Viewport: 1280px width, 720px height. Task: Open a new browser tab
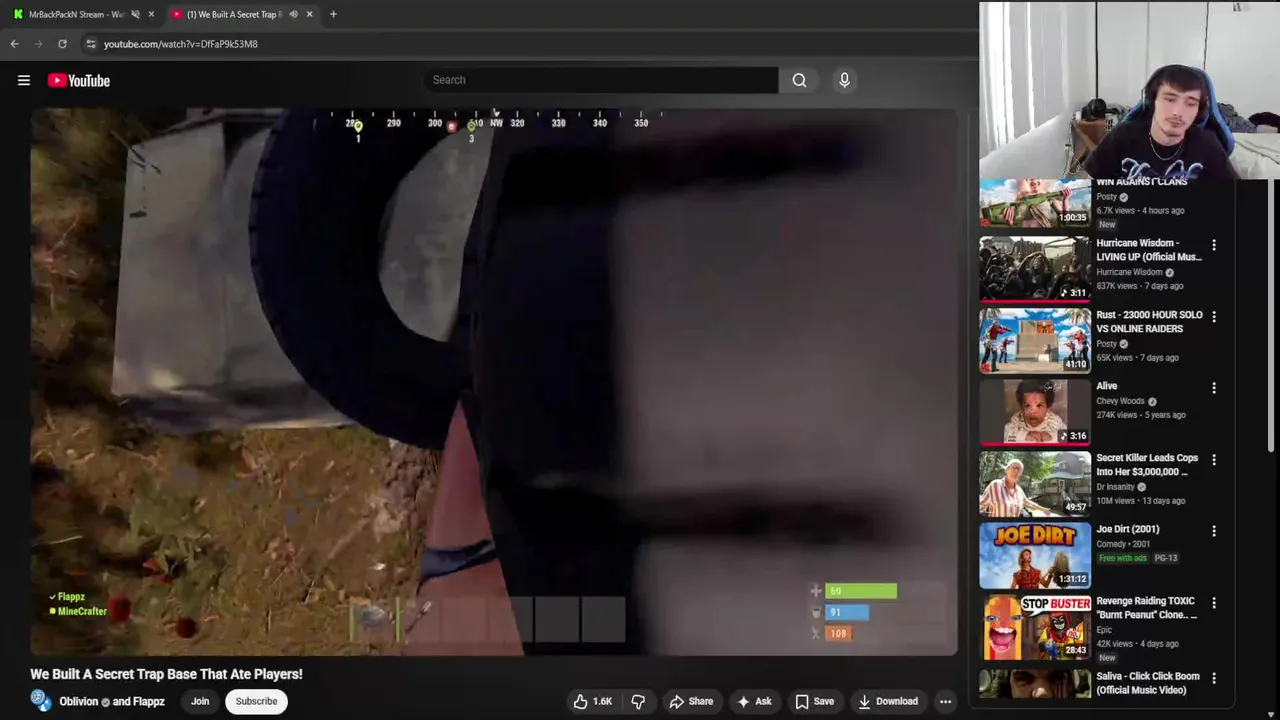click(333, 15)
